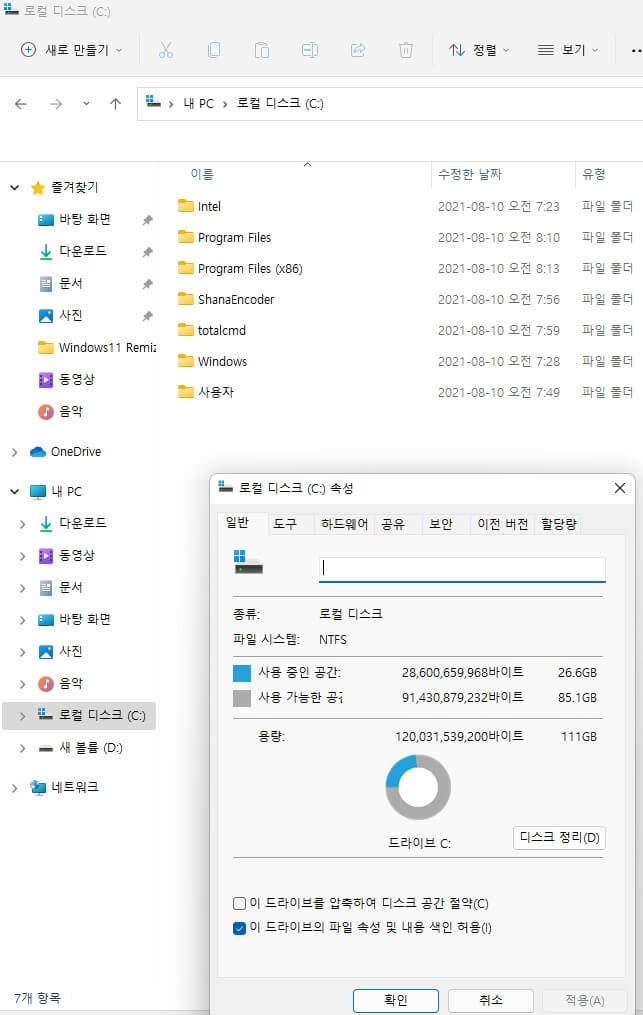Expand 로컬 디스크 (C:) in tree
The width and height of the screenshot is (643, 1015).
click(x=23, y=716)
